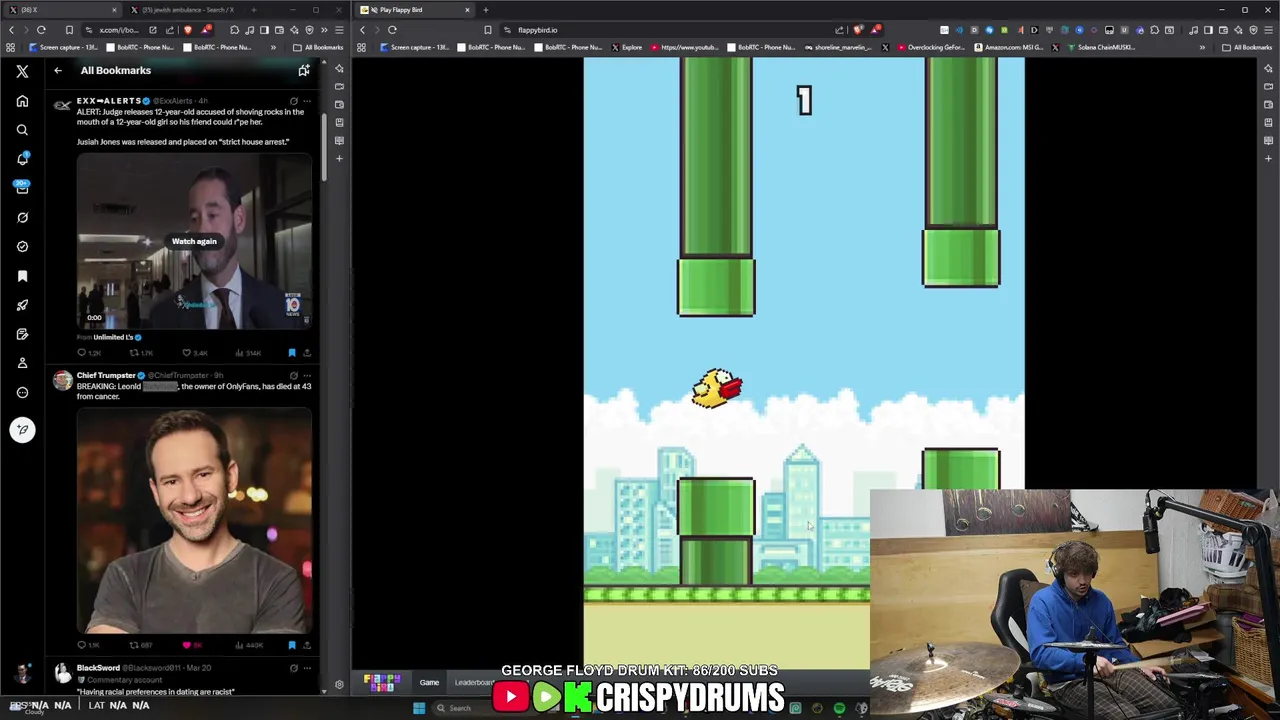Click the Brave shield in X window
The image size is (1280, 720).
tap(187, 30)
